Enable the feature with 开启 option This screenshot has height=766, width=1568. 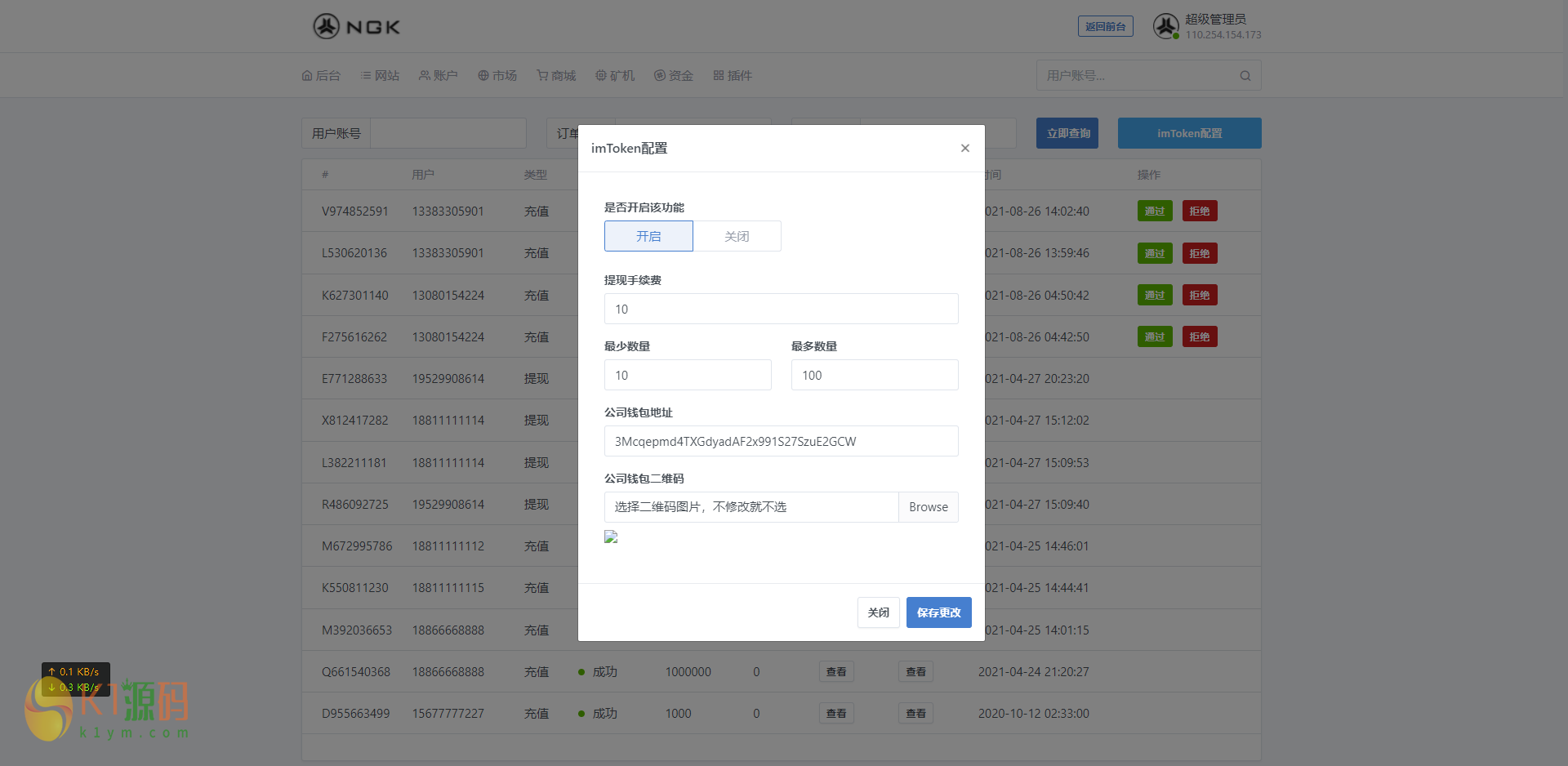tap(648, 236)
